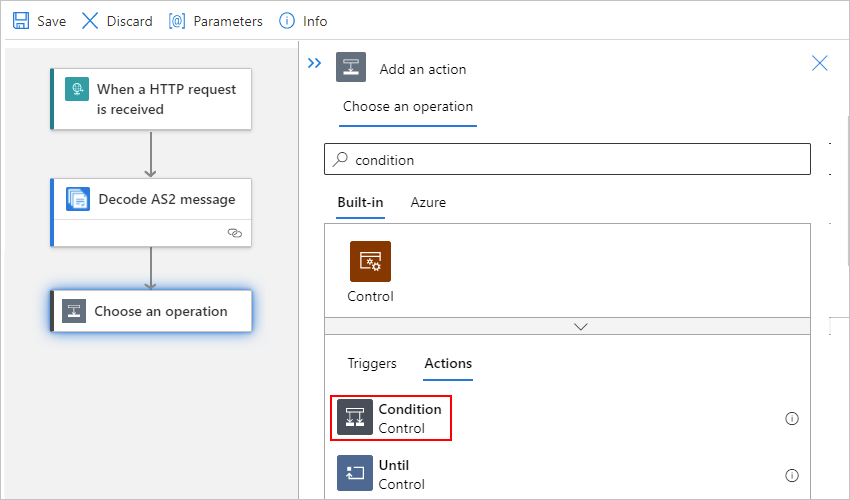The width and height of the screenshot is (850, 500).
Task: Click the link icon on Decode AS2 card
Action: [235, 232]
